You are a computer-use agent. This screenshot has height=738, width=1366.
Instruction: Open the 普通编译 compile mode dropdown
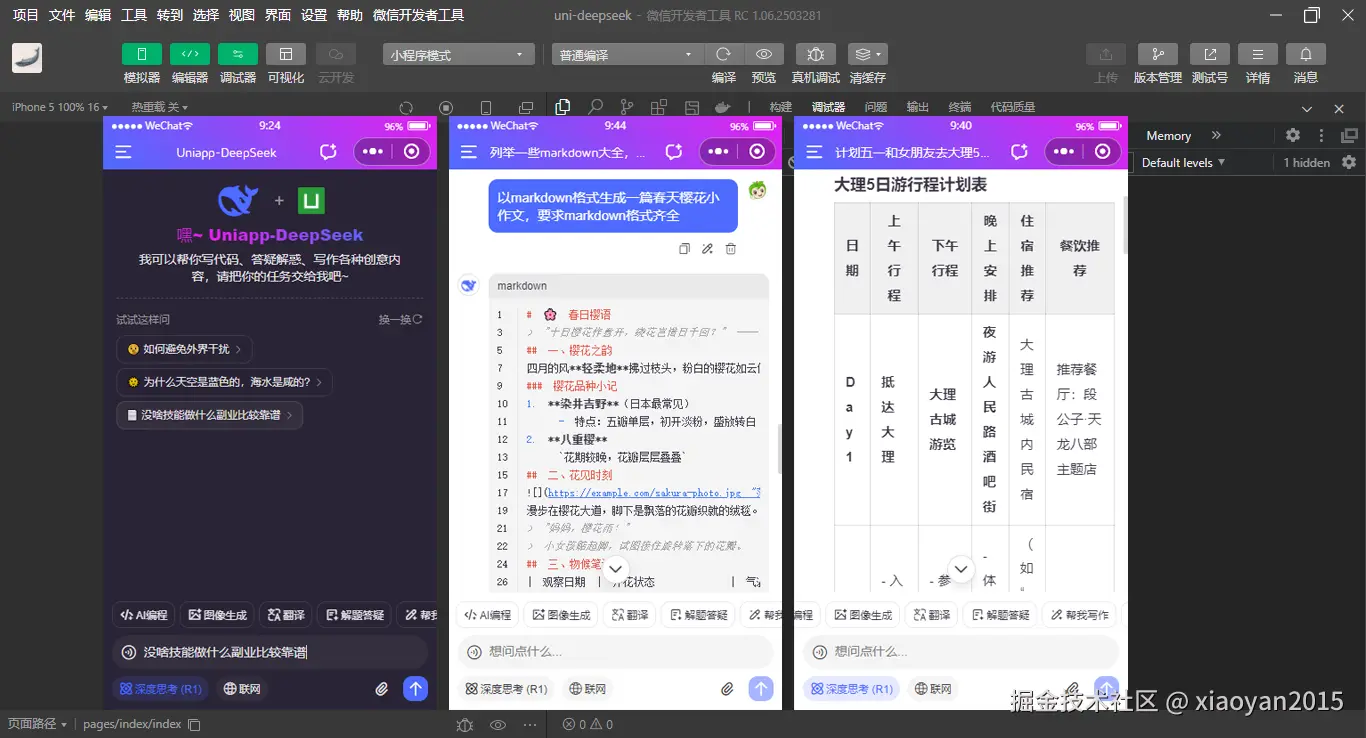point(626,53)
